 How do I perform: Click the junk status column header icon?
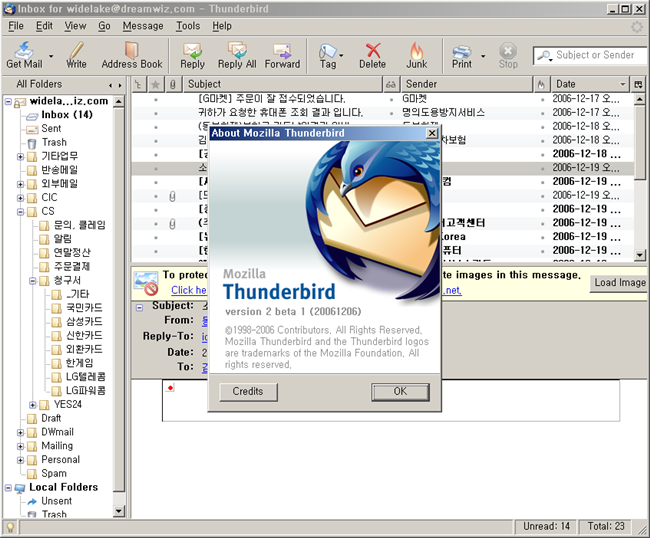541,84
